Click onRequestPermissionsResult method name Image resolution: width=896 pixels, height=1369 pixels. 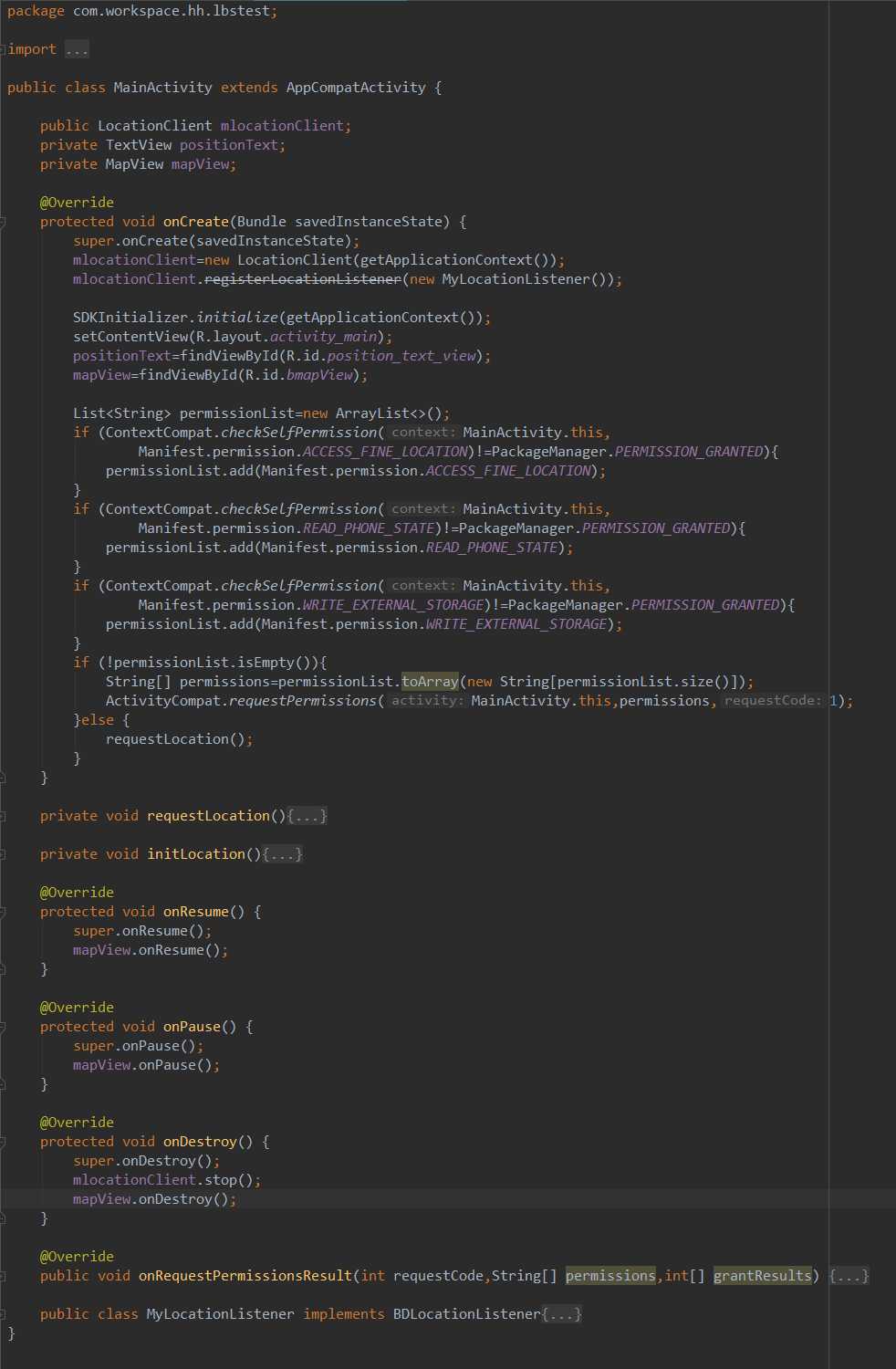[245, 1276]
